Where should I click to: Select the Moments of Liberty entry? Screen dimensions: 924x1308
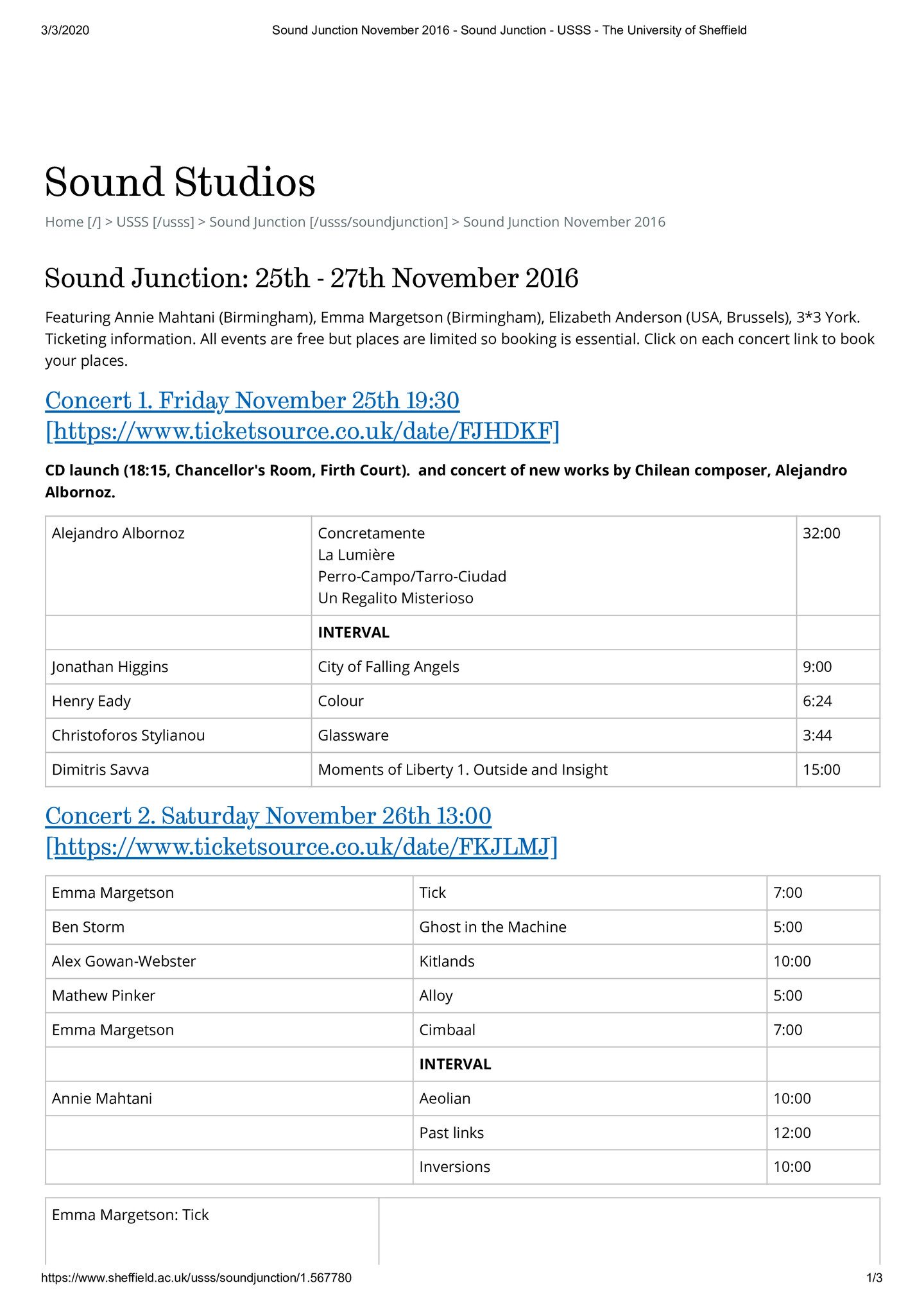[463, 770]
